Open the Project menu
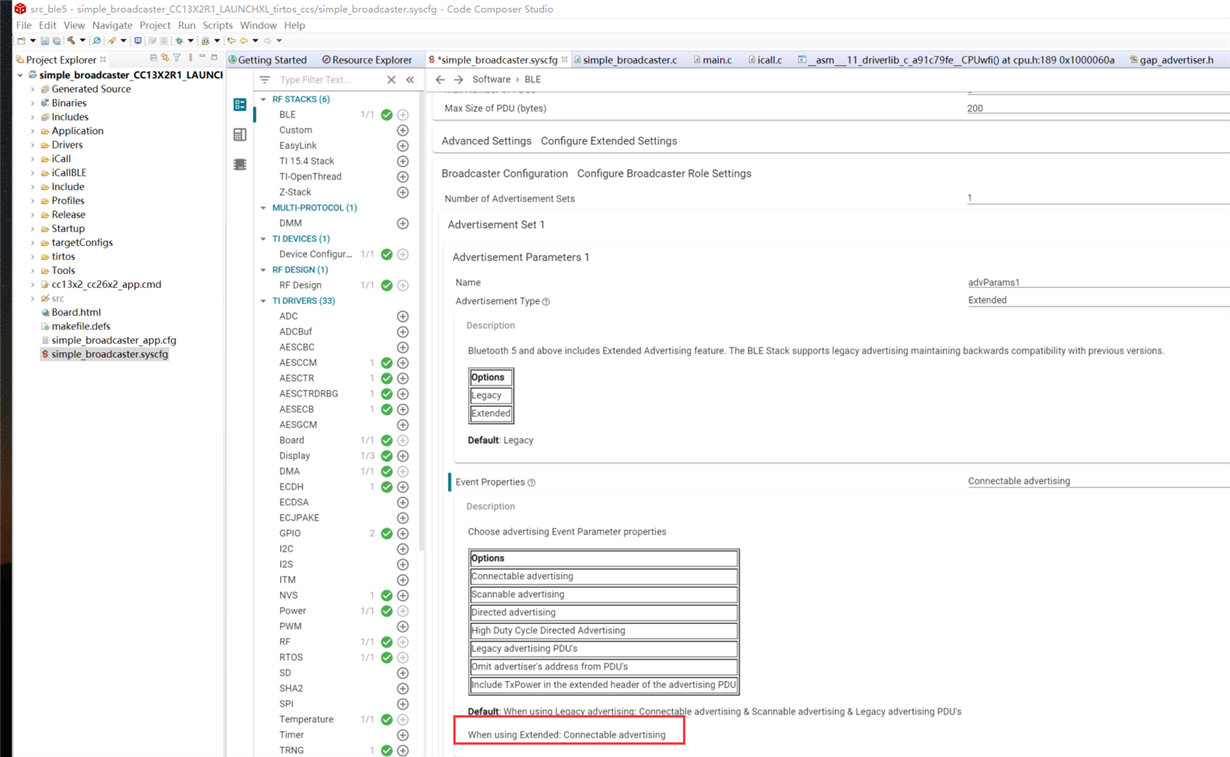Viewport: 1230px width, 757px height. coord(155,25)
